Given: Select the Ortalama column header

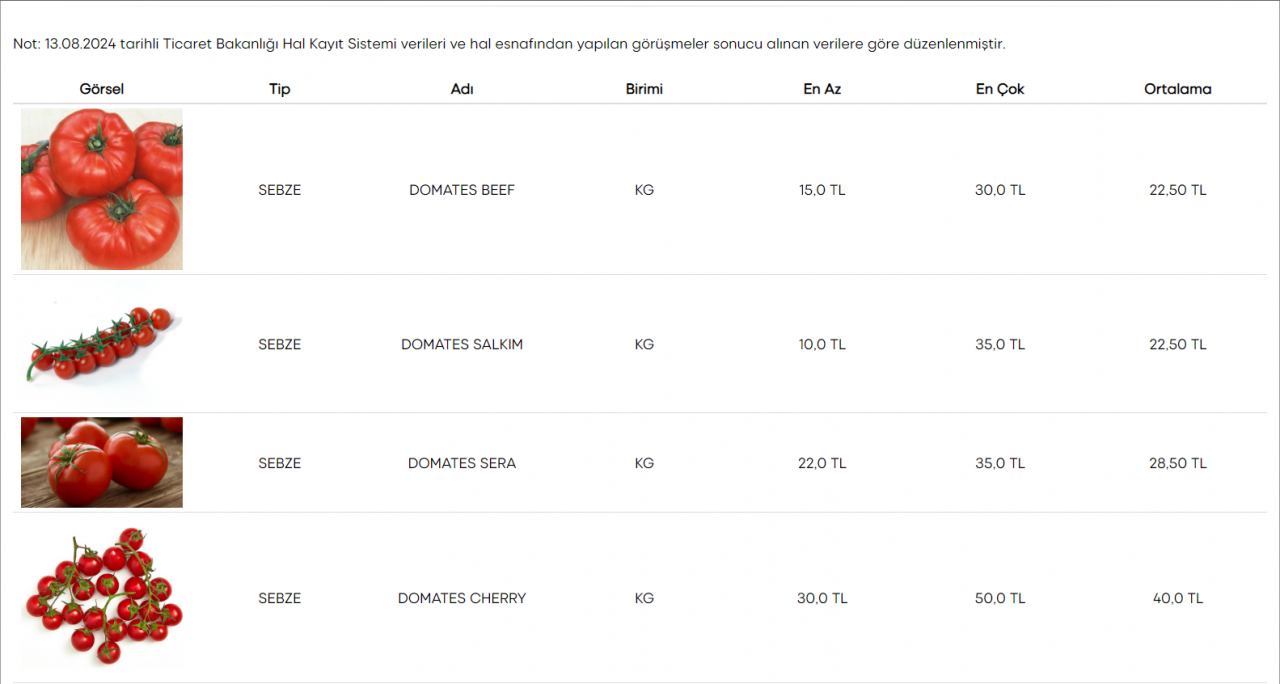Looking at the screenshot, I should click(1178, 89).
